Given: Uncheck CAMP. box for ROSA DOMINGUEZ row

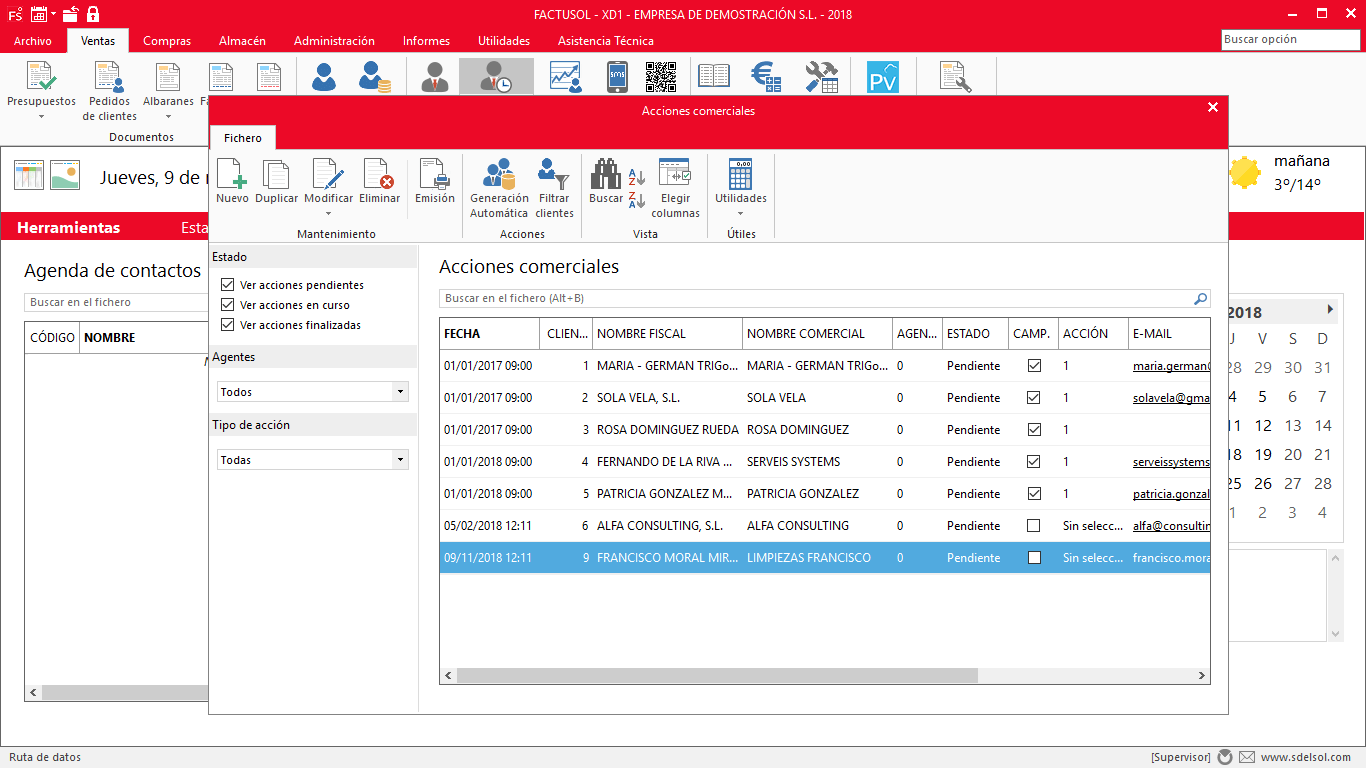Looking at the screenshot, I should click(x=1034, y=430).
